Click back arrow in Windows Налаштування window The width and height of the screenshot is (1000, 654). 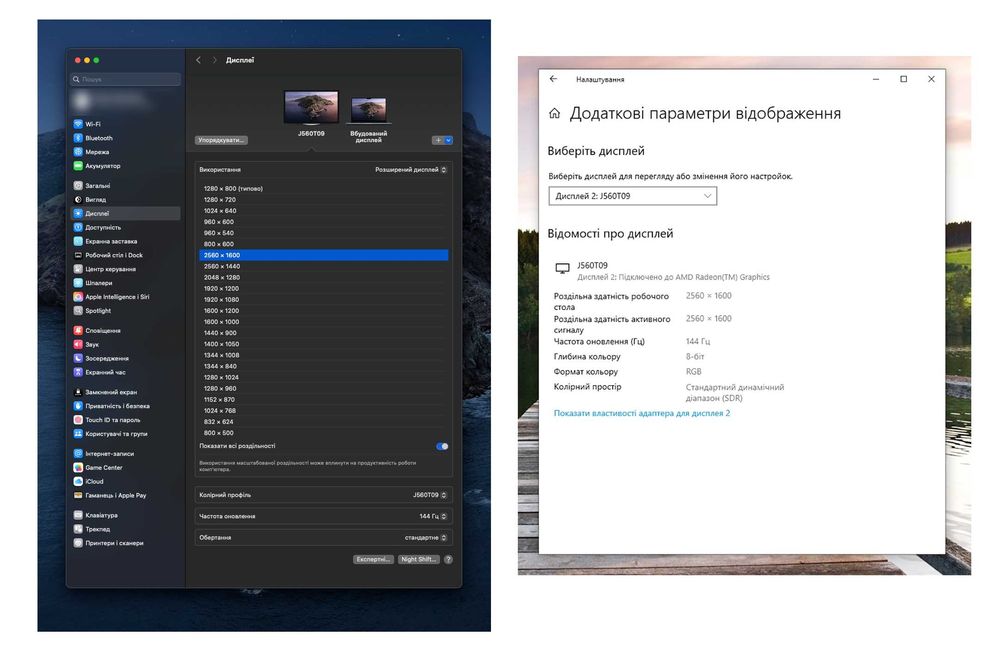pyautogui.click(x=554, y=79)
